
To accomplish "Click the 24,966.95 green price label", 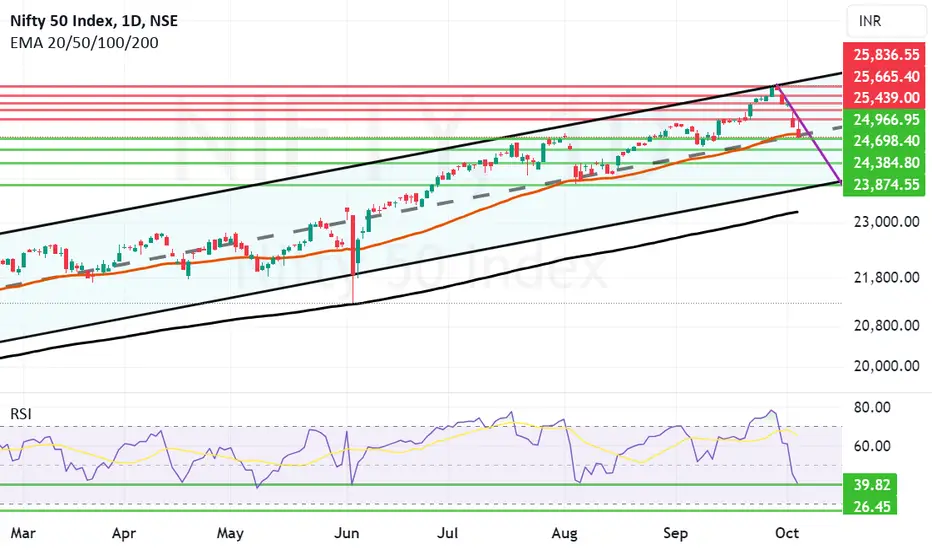I will tap(885, 120).
